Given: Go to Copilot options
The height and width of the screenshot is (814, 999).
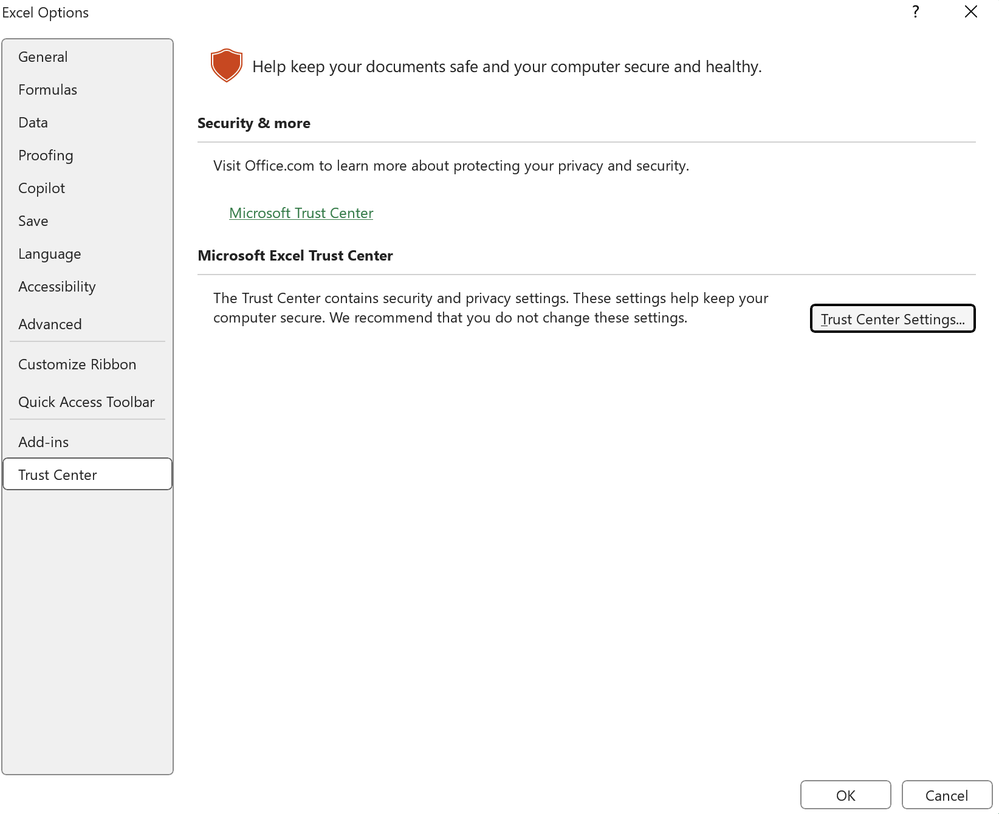Looking at the screenshot, I should point(41,188).
